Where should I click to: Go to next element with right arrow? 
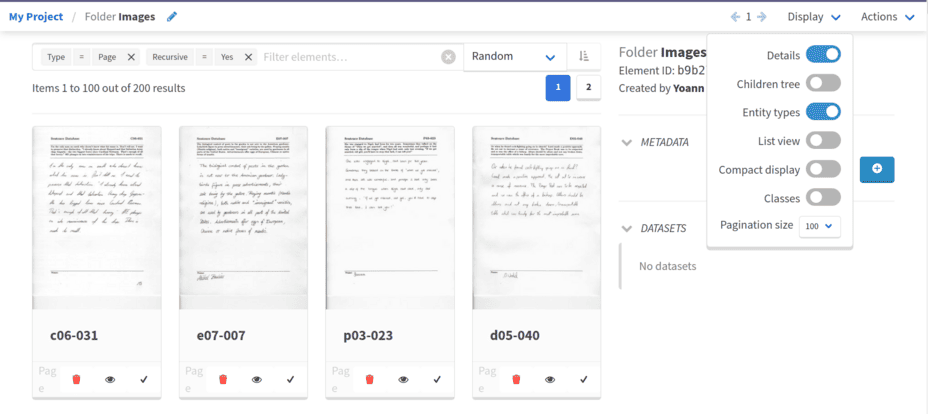pyautogui.click(x=762, y=17)
